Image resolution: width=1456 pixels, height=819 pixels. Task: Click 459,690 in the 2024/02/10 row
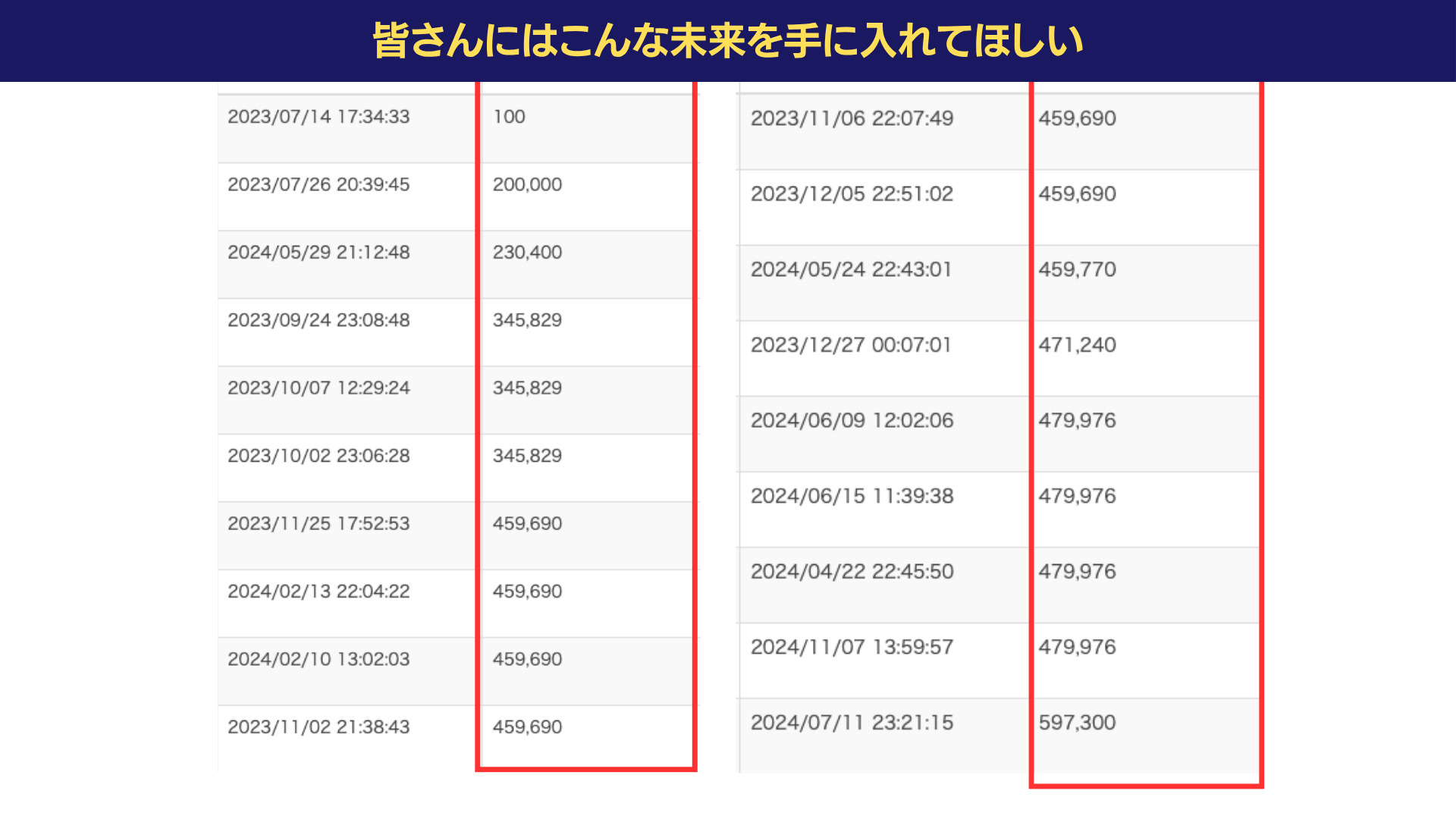(528, 659)
